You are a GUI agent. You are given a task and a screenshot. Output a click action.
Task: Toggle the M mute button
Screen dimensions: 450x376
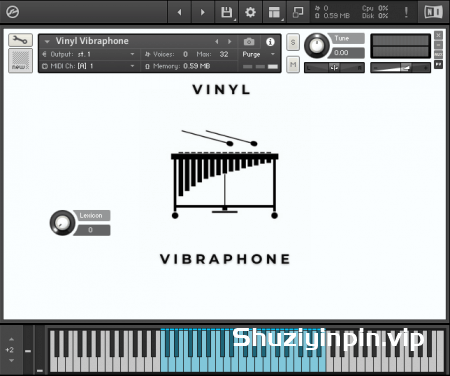(293, 64)
